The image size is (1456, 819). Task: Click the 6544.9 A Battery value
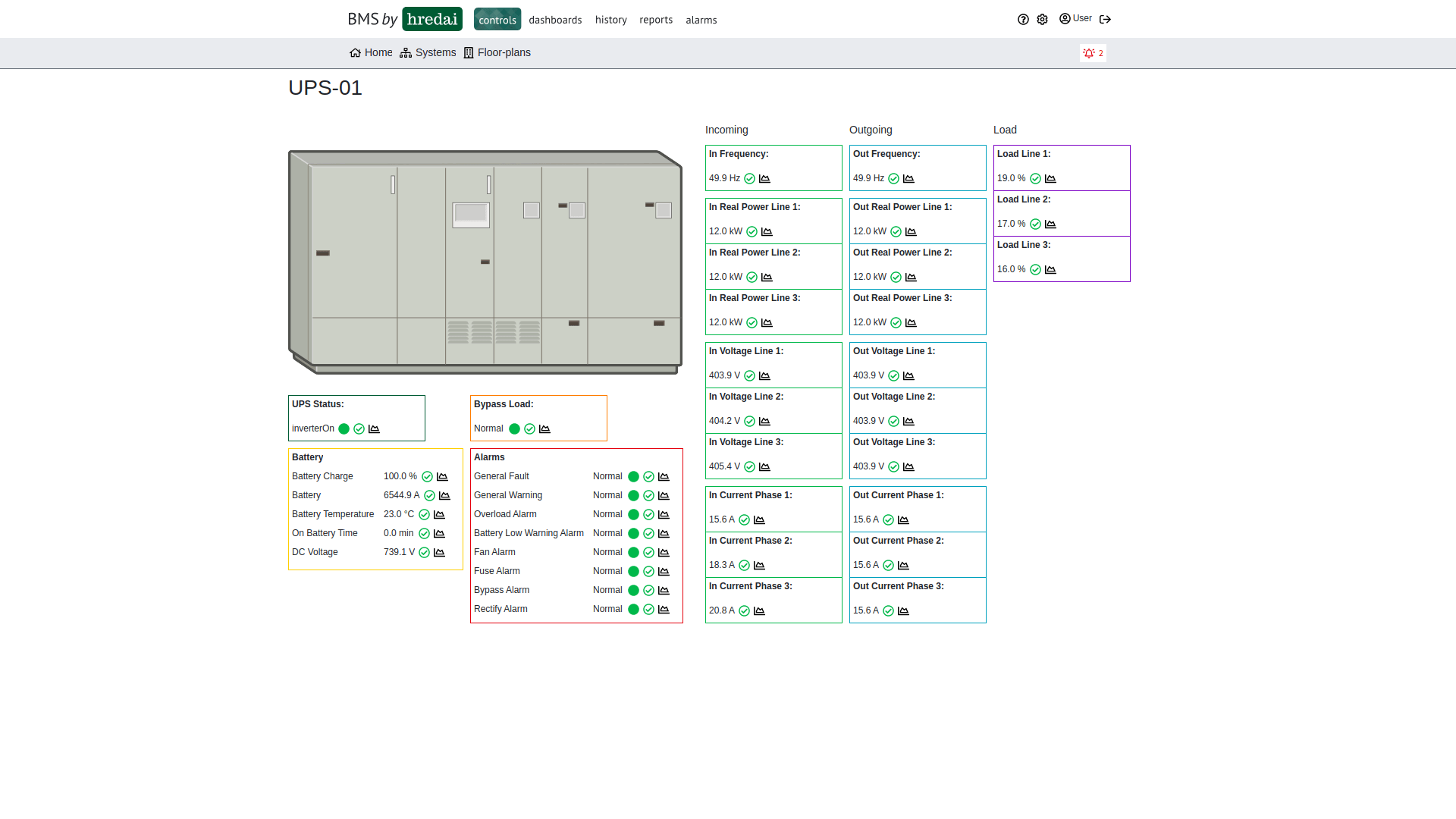pyautogui.click(x=401, y=495)
